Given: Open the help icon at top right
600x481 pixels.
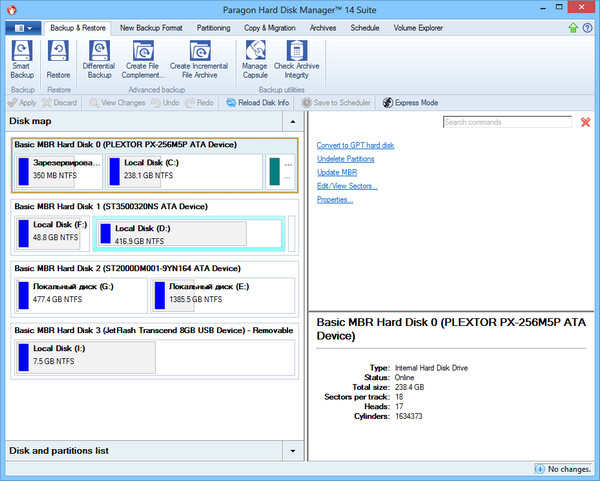Looking at the screenshot, I should pos(588,28).
